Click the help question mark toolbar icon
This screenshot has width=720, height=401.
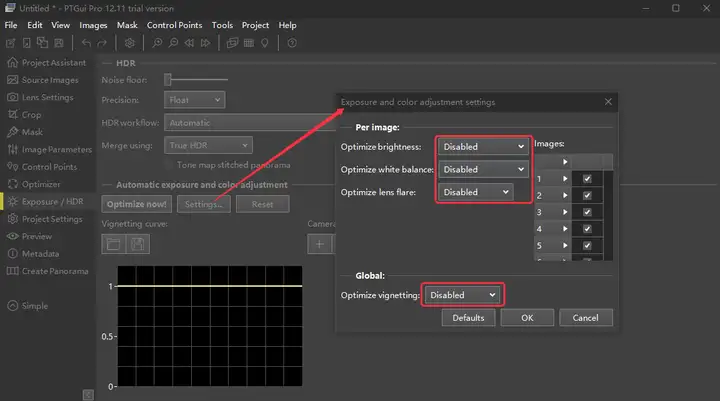[x=292, y=43]
